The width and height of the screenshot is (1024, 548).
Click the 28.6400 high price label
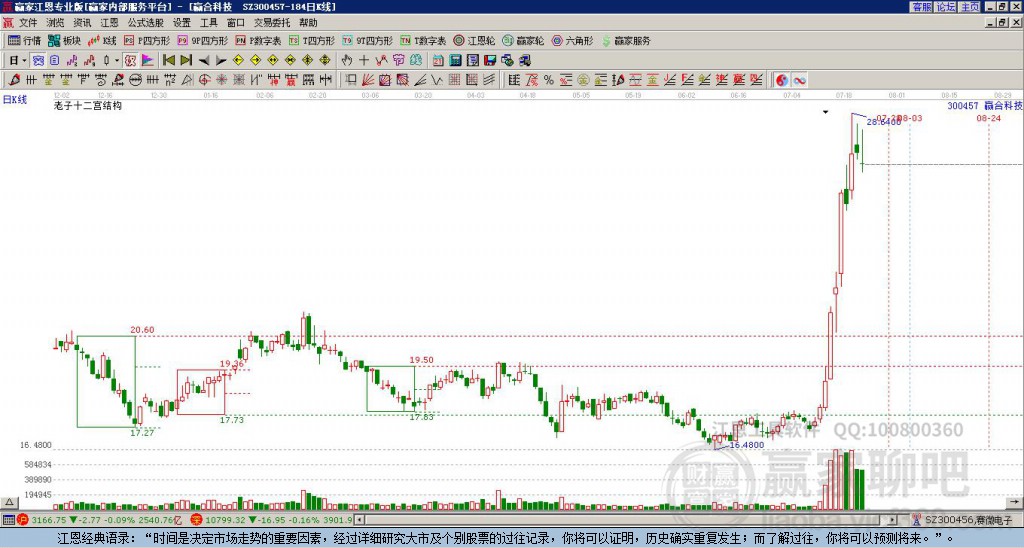pos(884,122)
